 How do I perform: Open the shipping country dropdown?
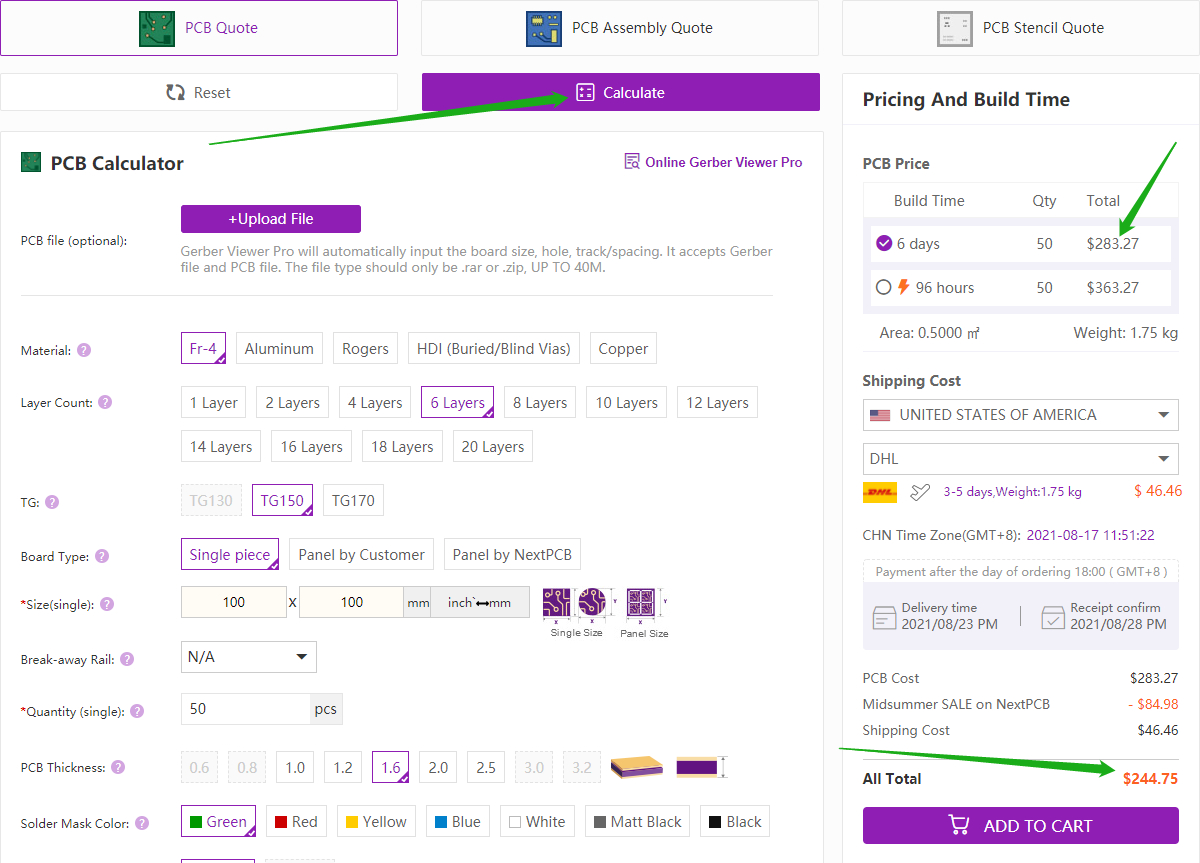click(x=1020, y=415)
